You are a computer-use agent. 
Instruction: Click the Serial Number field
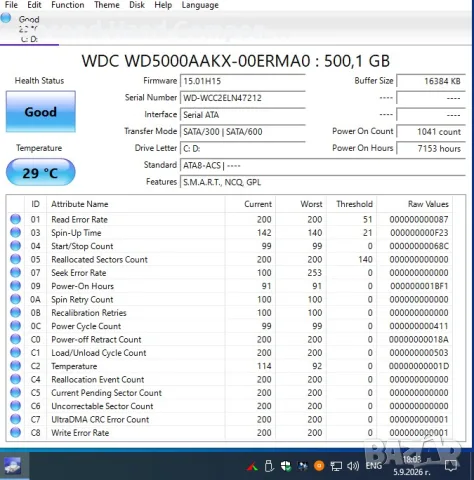pyautogui.click(x=243, y=98)
